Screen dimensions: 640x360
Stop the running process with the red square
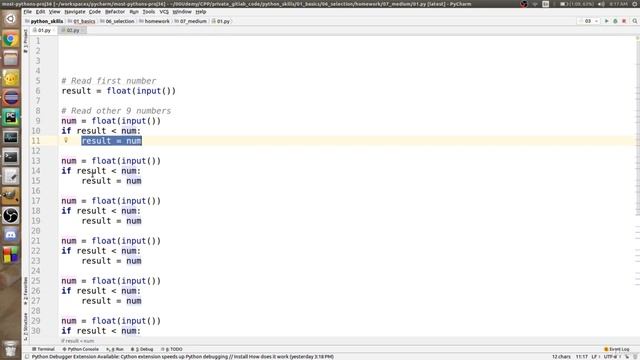click(624, 21)
